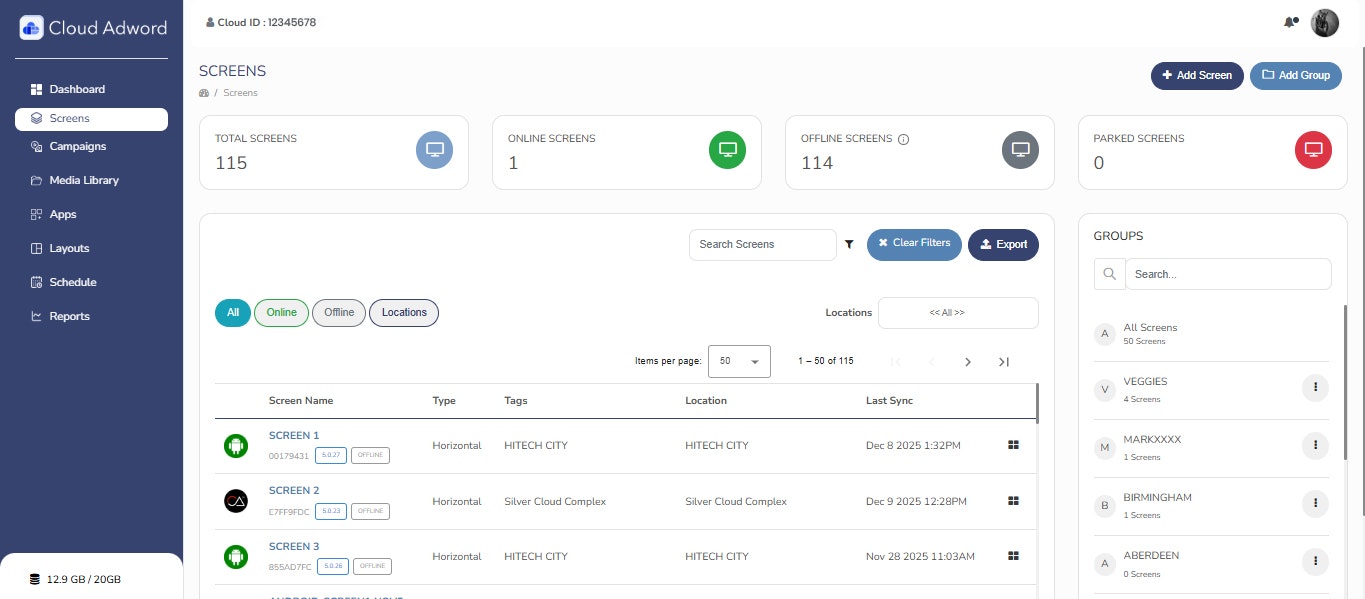Viewport: 1365px width, 599px height.
Task: Toggle the Locations filter chip
Action: (x=404, y=312)
